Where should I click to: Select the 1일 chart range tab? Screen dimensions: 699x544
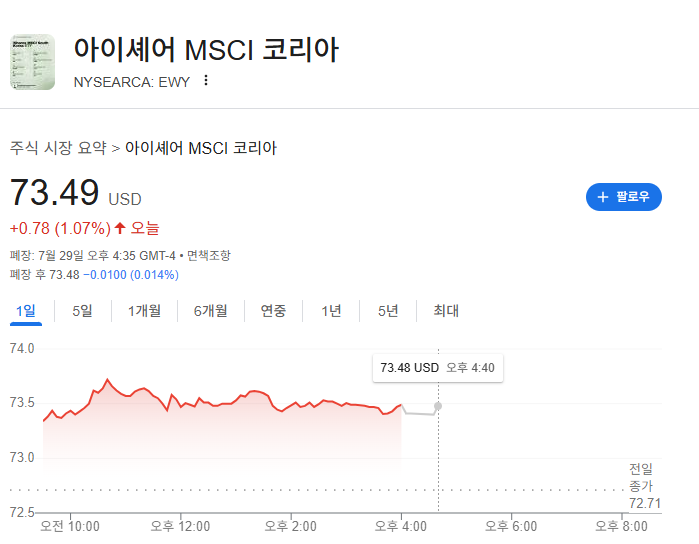26,311
